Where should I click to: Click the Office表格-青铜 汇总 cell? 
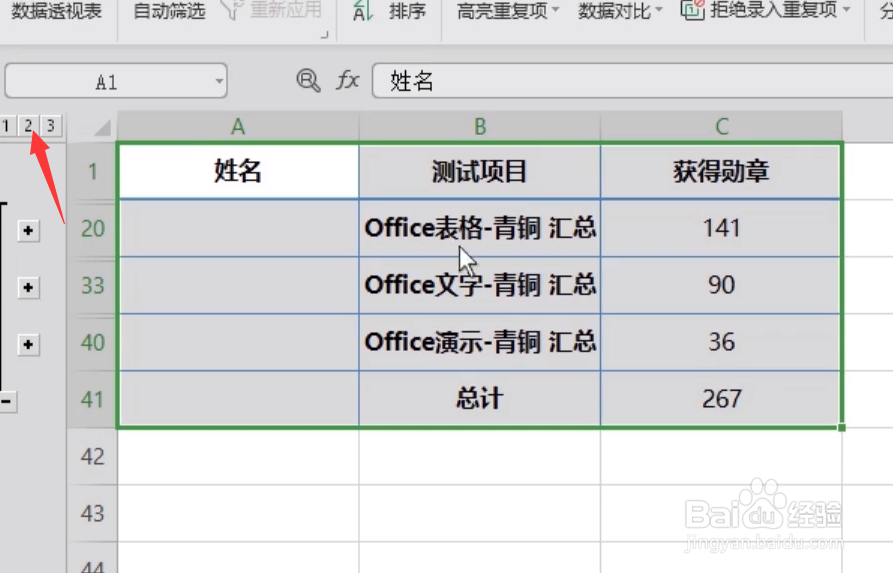click(x=480, y=228)
